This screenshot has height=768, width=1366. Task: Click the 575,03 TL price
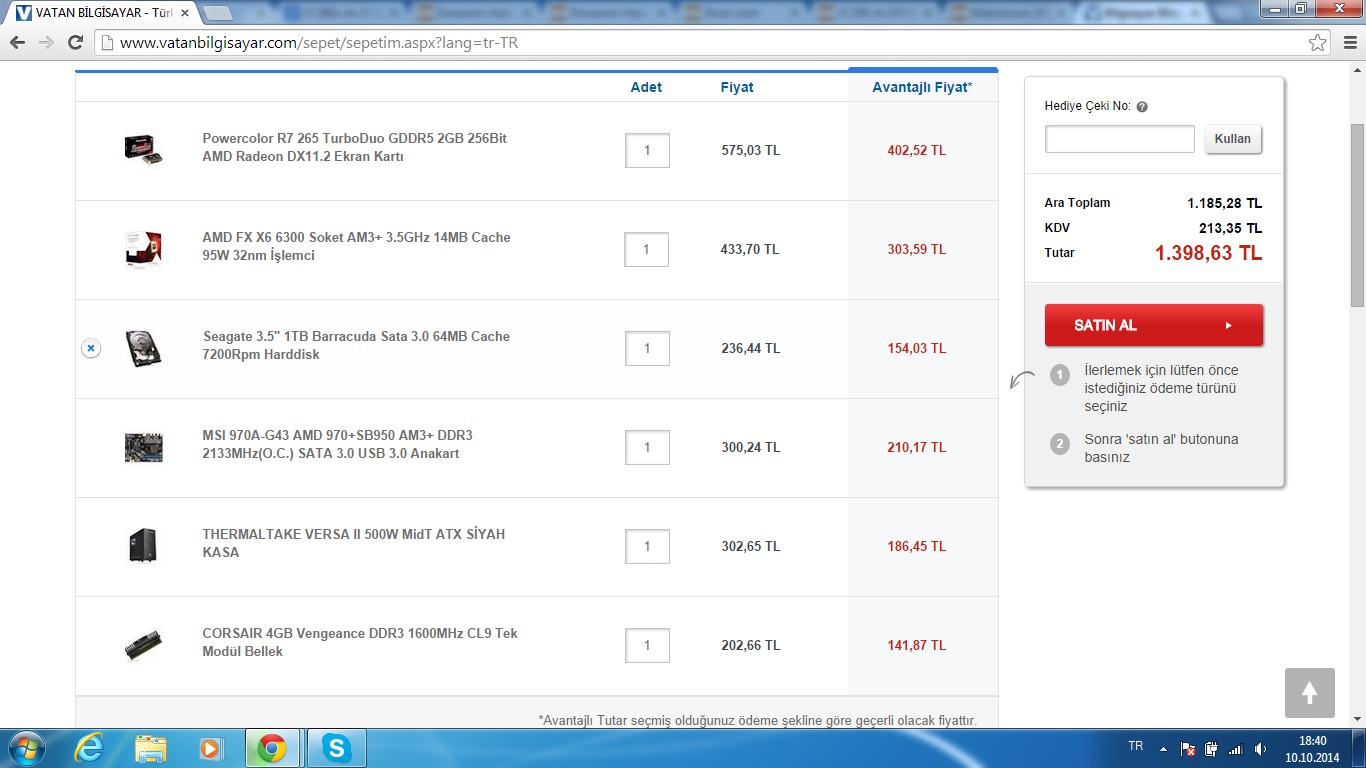click(x=750, y=150)
